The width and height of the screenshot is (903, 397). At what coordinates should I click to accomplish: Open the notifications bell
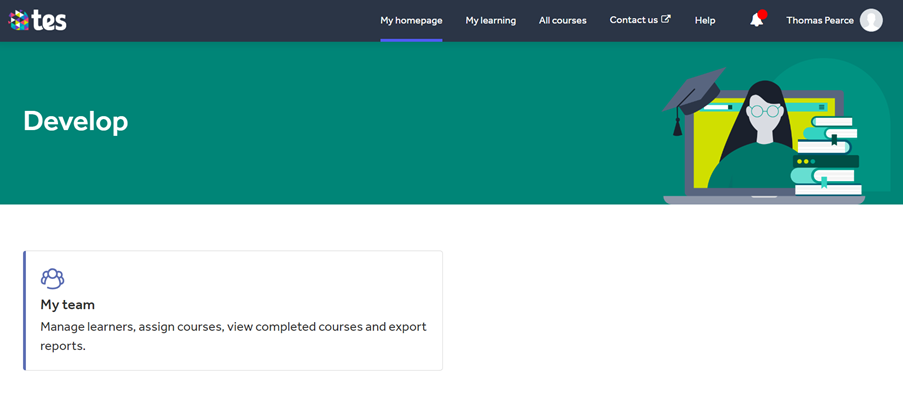pos(757,20)
